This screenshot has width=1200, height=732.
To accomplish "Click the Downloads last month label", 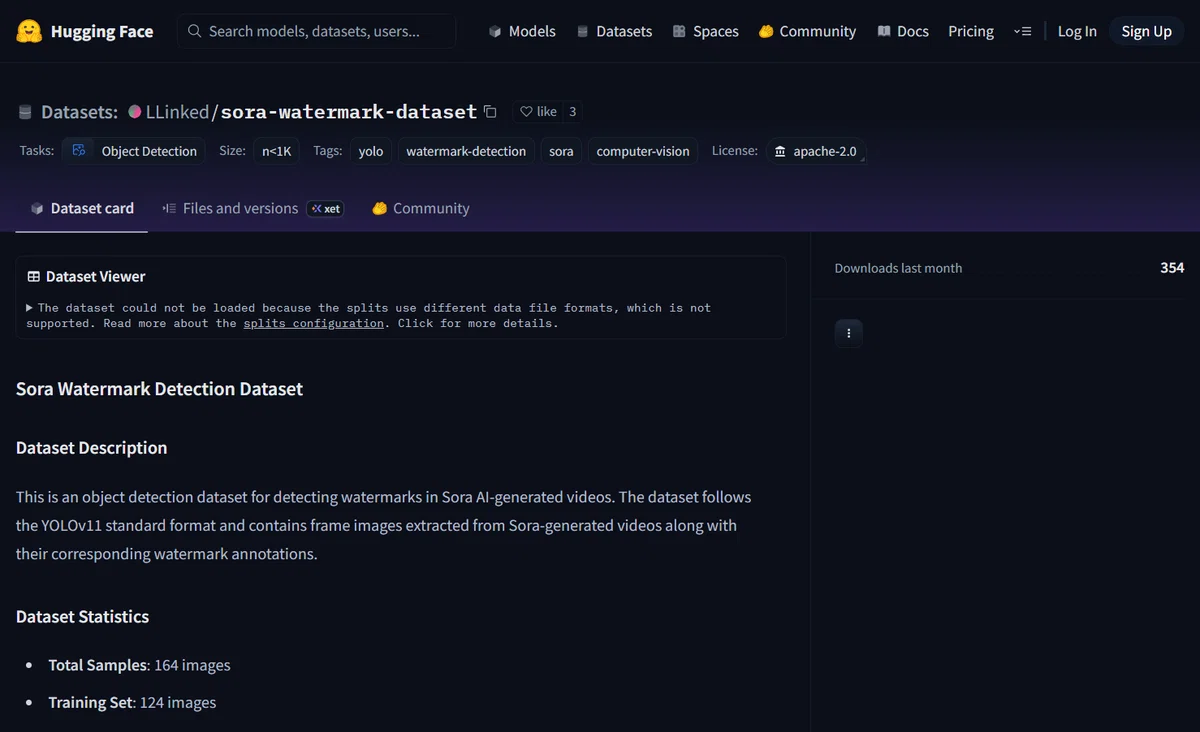I will click(898, 268).
